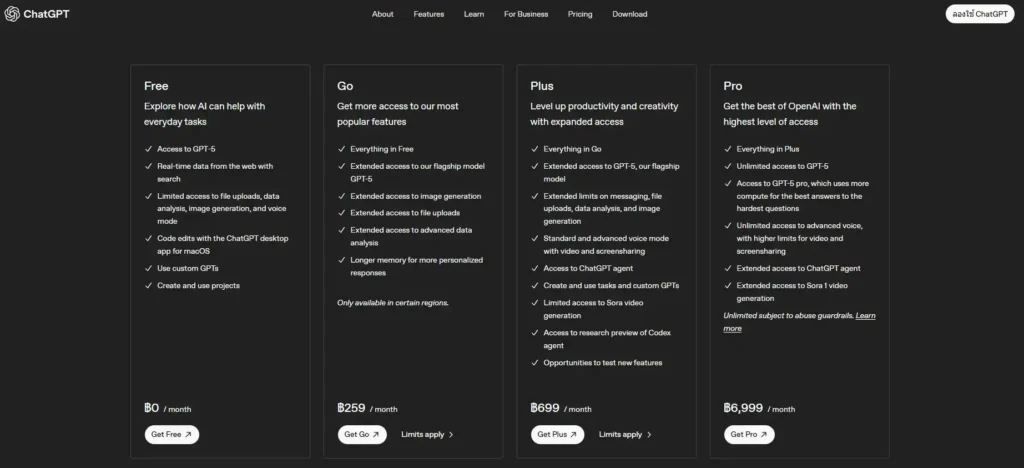The image size is (1024, 468).
Task: Follow the Learn more link in Pro plan
Action: pos(801,322)
